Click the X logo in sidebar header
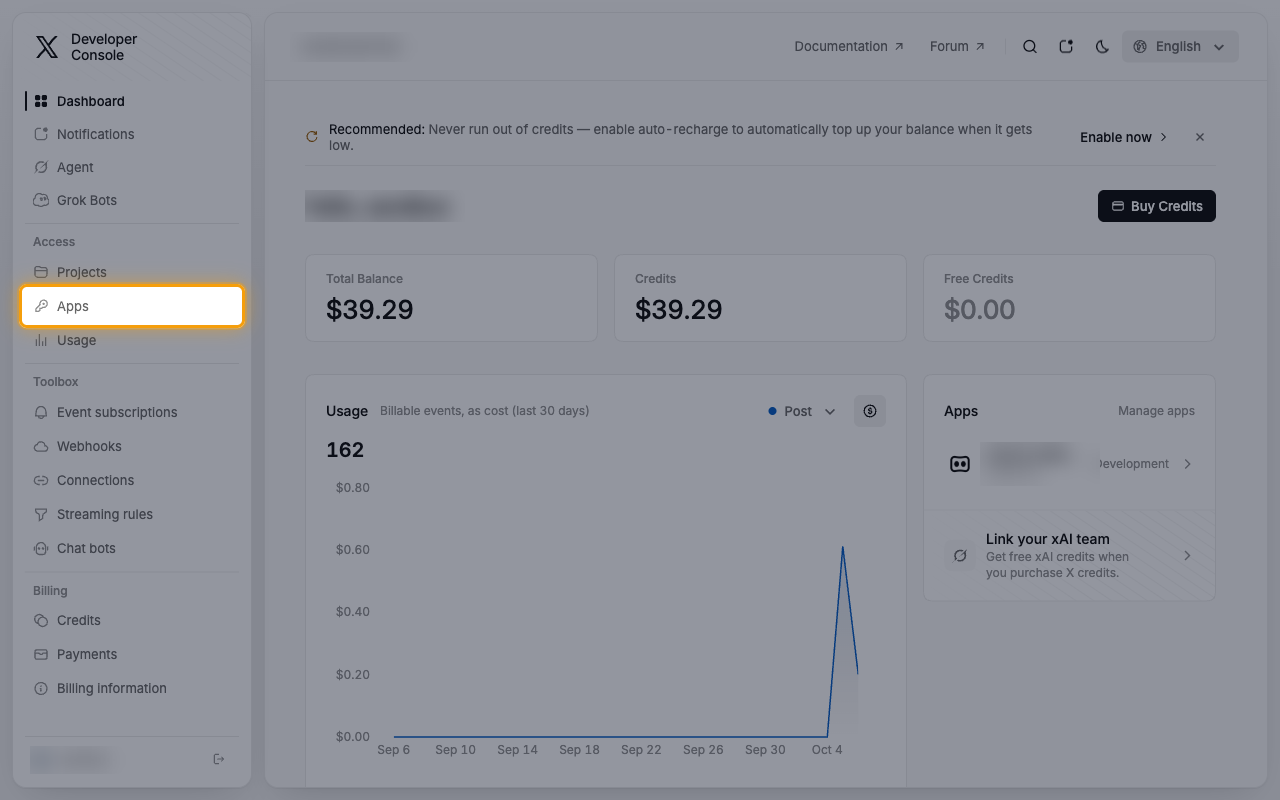 [47, 47]
